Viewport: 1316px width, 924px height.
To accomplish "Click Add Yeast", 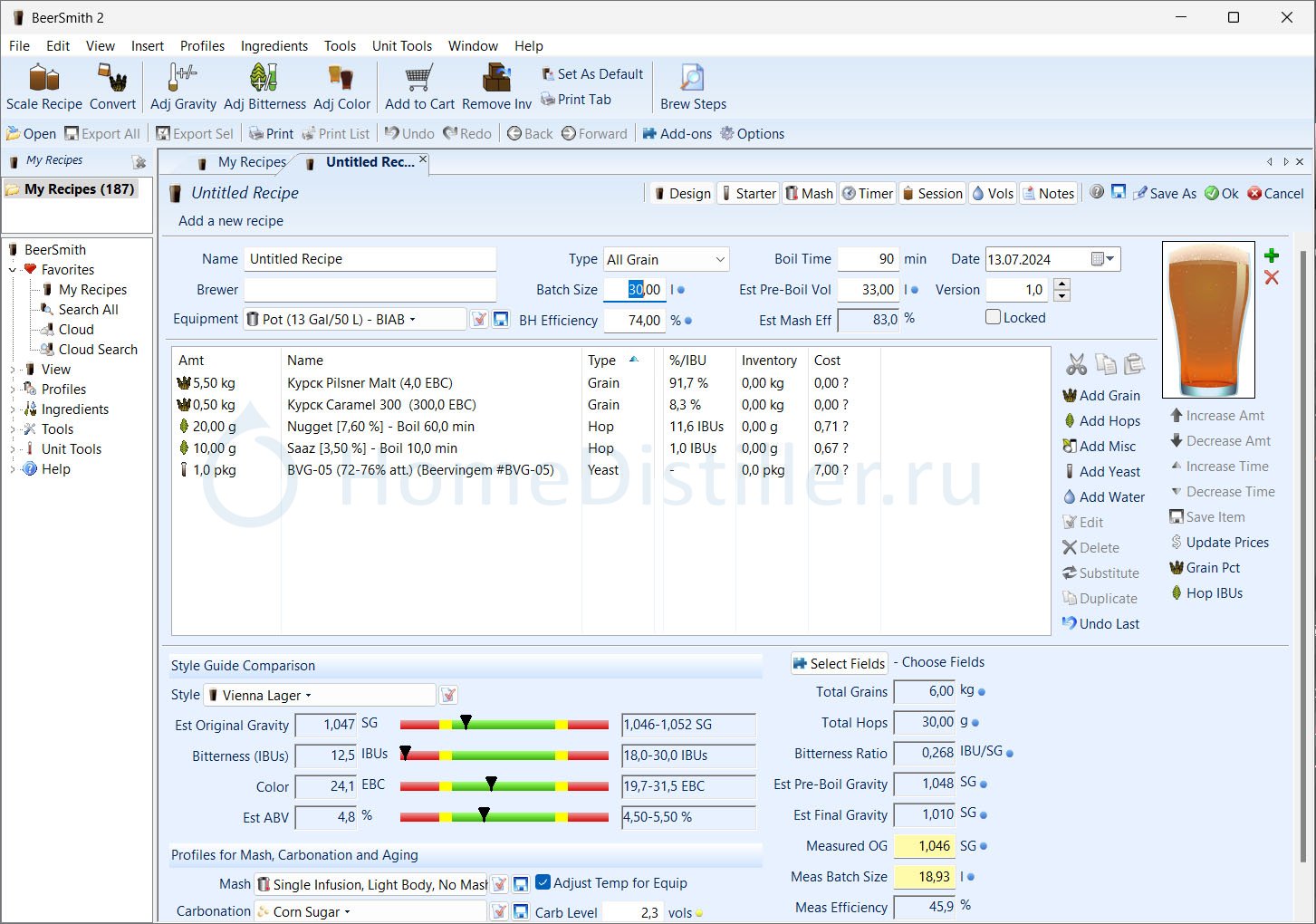I will (x=1101, y=472).
